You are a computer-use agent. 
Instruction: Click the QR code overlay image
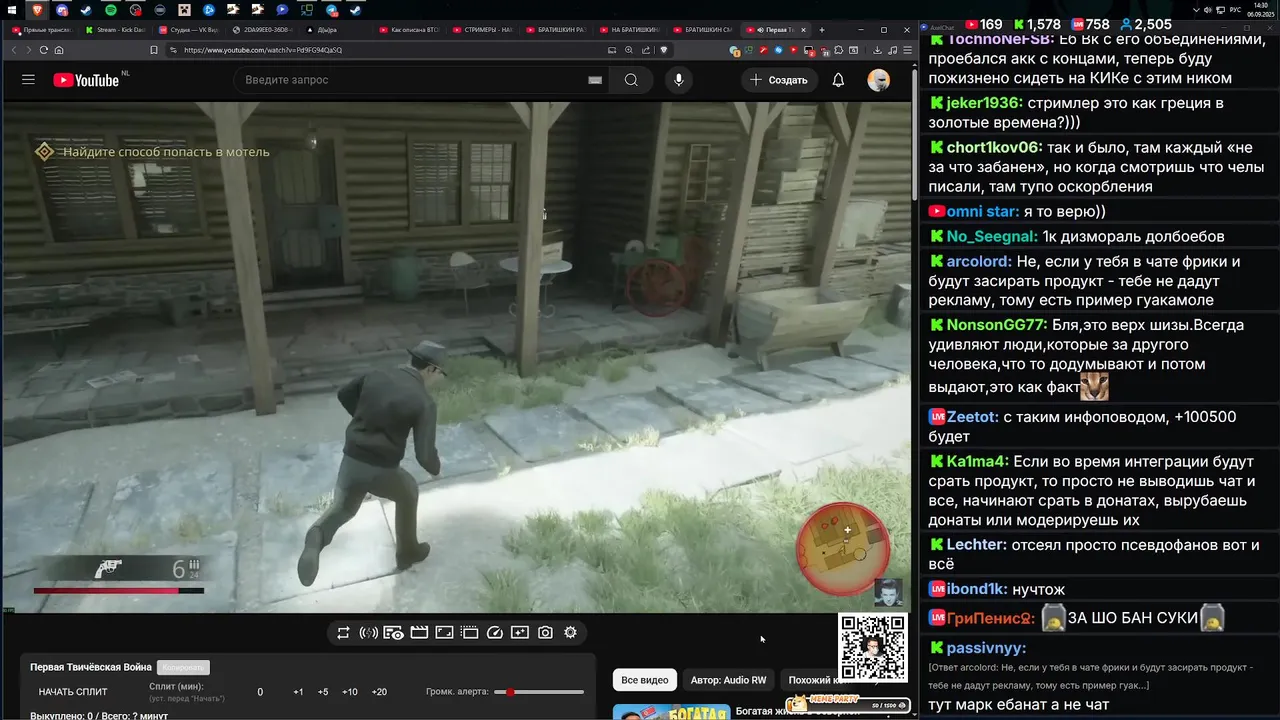click(x=873, y=649)
